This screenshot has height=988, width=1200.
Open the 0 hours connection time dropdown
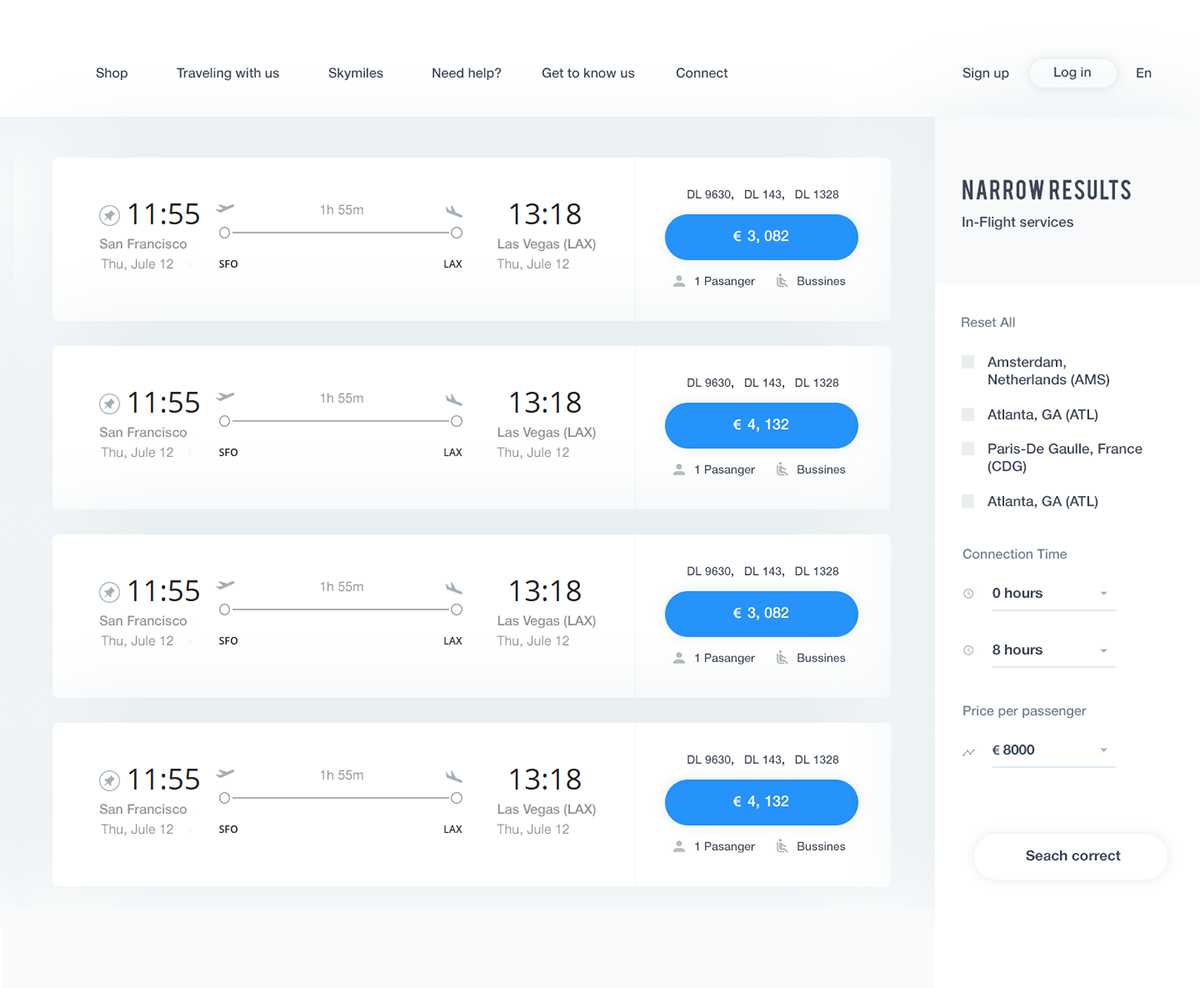[x=1052, y=594]
